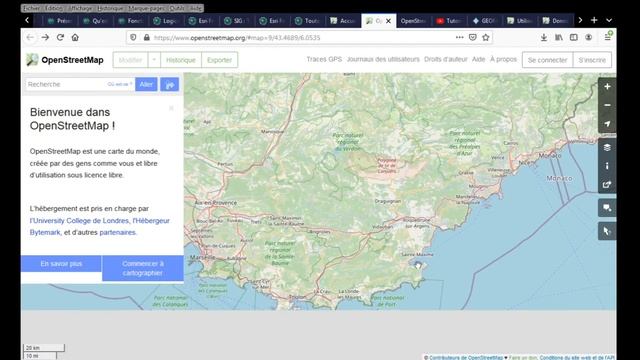The width and height of the screenshot is (640, 360).
Task: Expand the Modifier editor dropdown arrow
Action: click(154, 60)
